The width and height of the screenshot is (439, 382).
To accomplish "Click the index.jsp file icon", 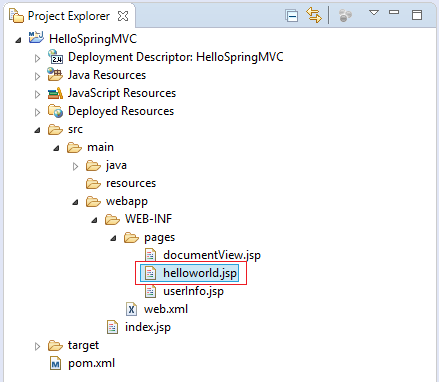I will tap(112, 327).
